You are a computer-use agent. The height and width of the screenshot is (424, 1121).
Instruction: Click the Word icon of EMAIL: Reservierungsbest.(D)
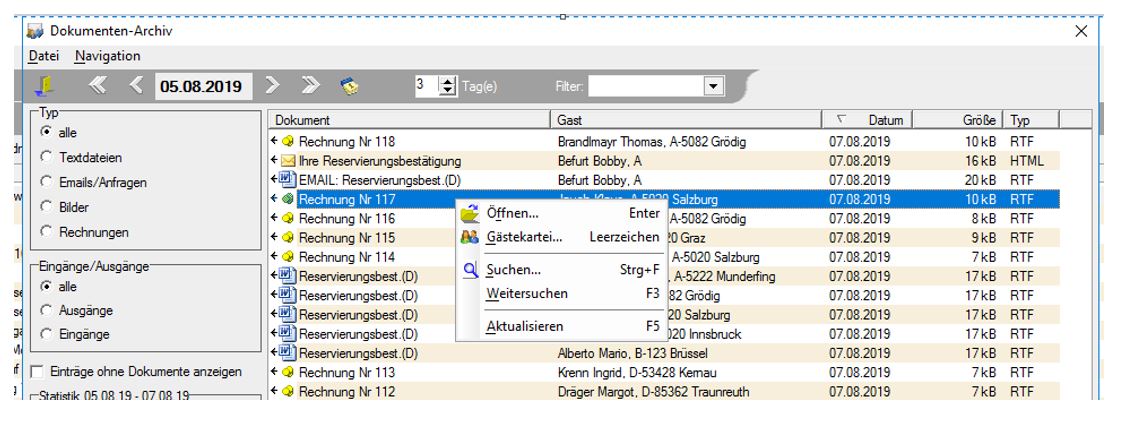[287, 179]
